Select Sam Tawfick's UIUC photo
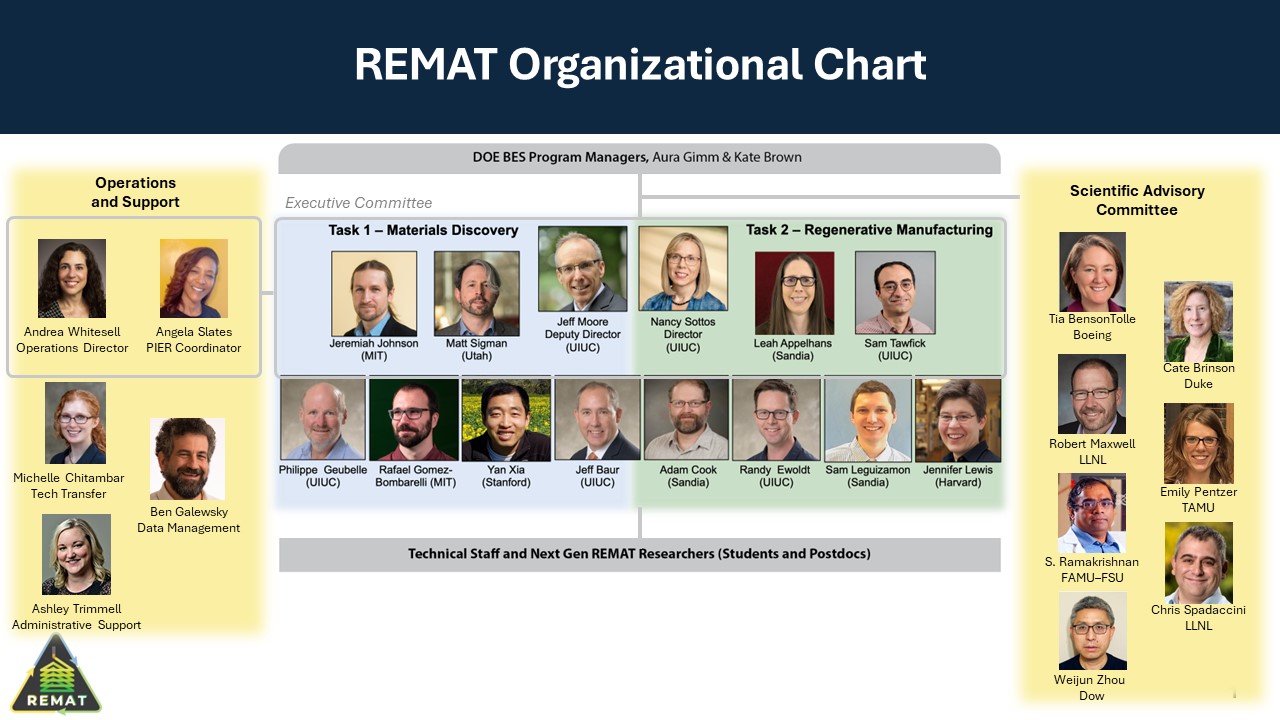The image size is (1280, 720). tap(893, 291)
